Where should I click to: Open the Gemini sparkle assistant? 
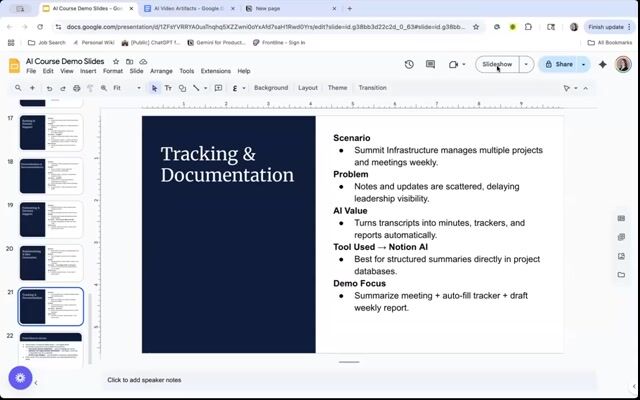click(602, 64)
